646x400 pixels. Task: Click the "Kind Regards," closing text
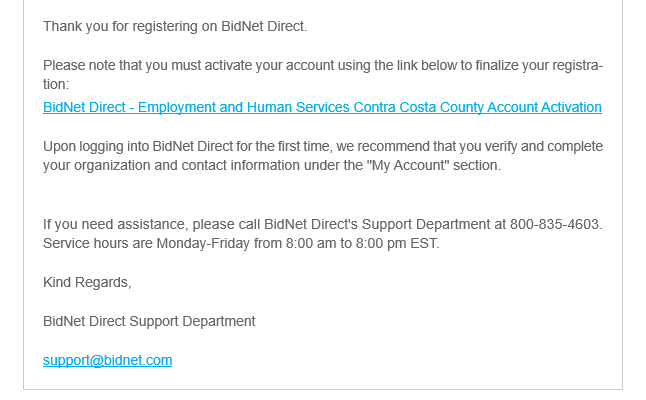[87, 282]
